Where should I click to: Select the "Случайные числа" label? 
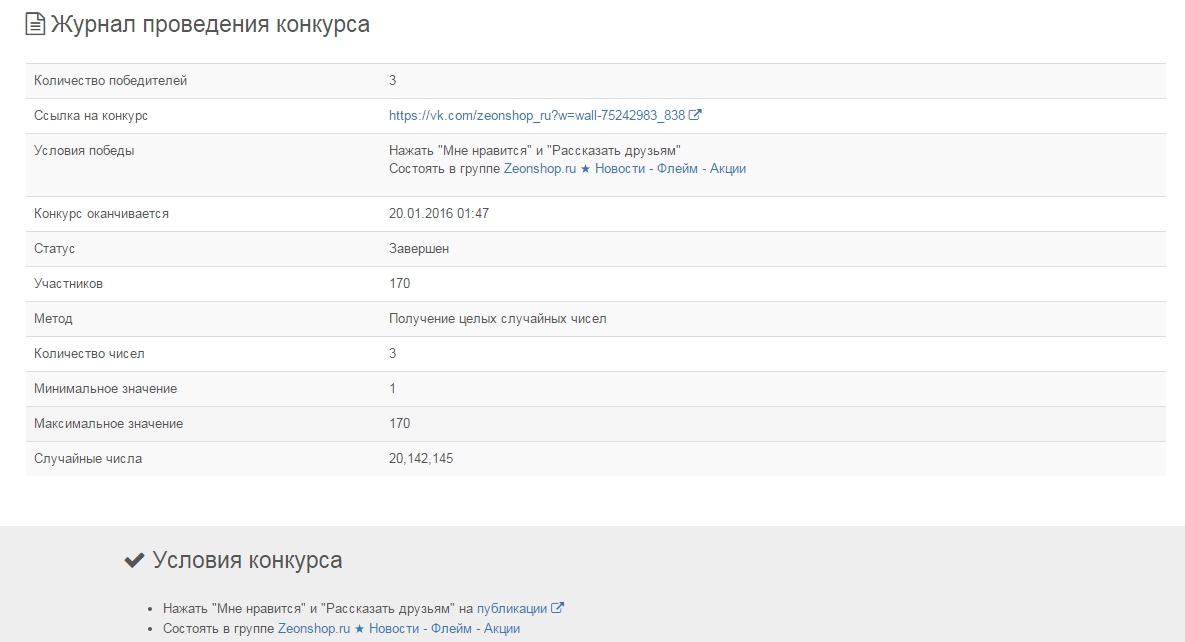click(88, 459)
